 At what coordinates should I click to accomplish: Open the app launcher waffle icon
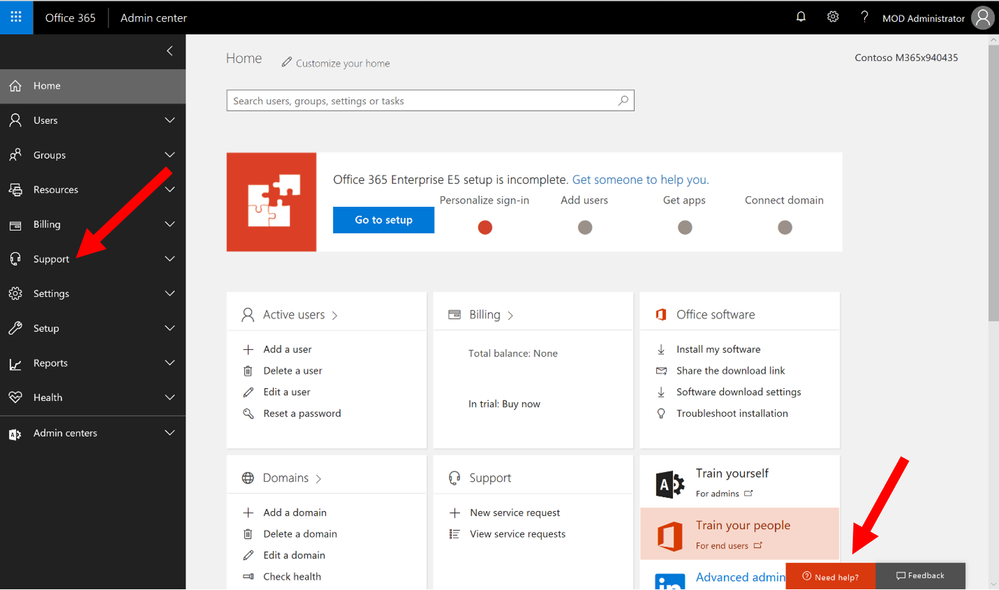pyautogui.click(x=16, y=17)
